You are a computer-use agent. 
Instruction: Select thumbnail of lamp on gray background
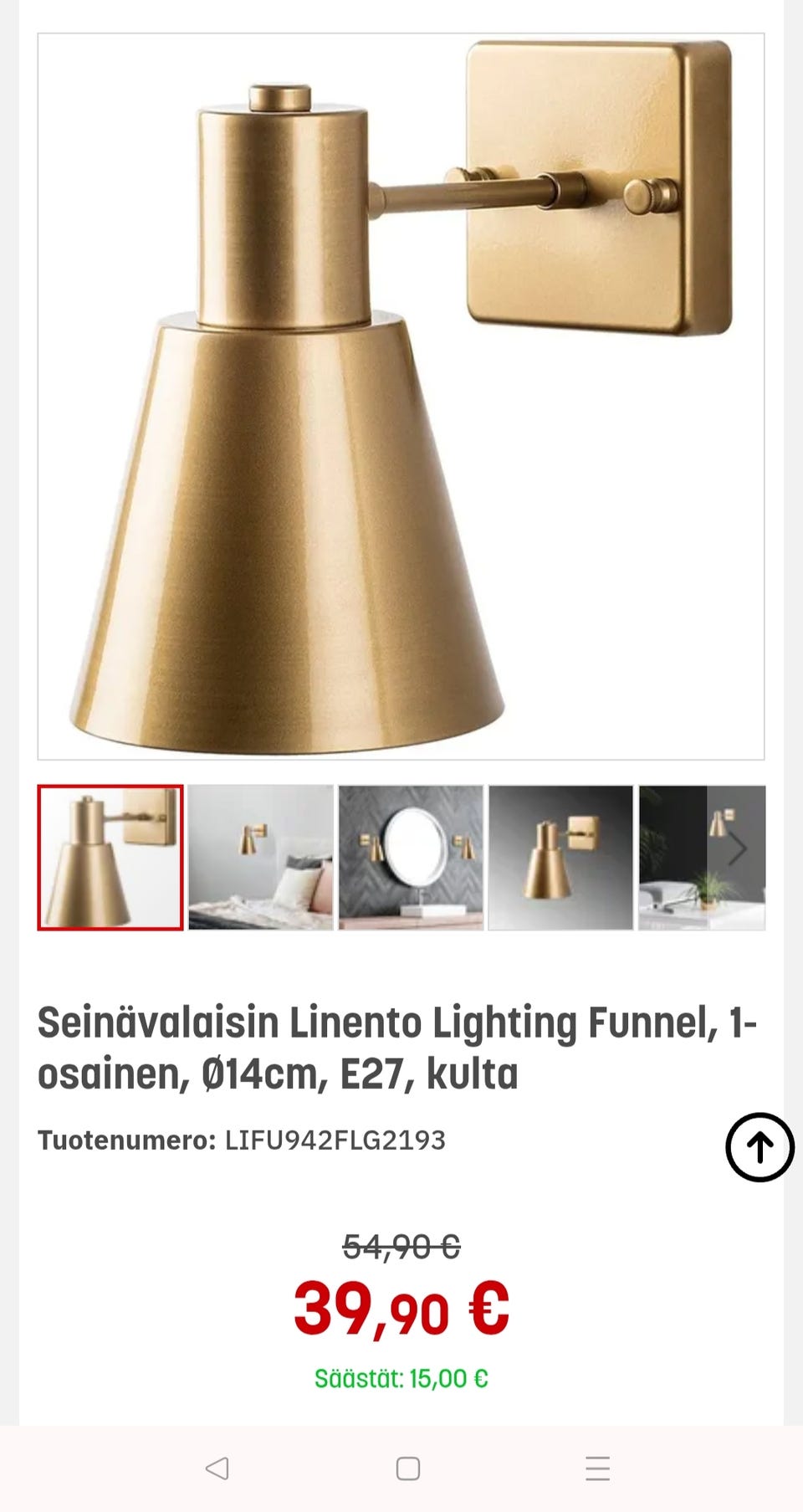tap(560, 858)
